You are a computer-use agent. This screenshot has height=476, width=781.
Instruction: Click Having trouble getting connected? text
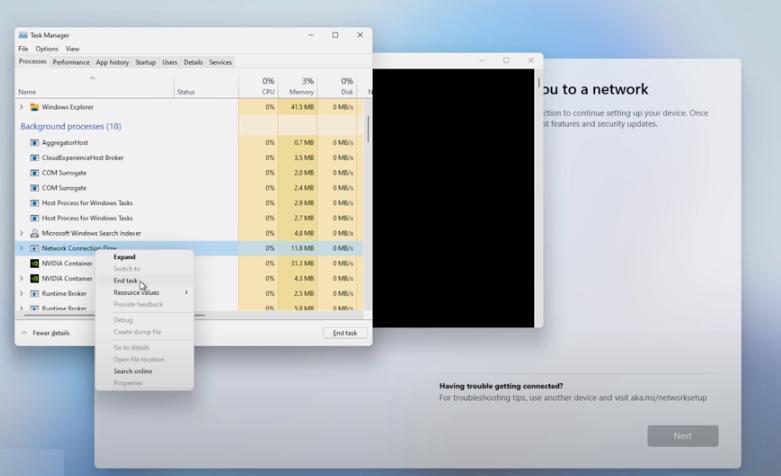coord(501,386)
